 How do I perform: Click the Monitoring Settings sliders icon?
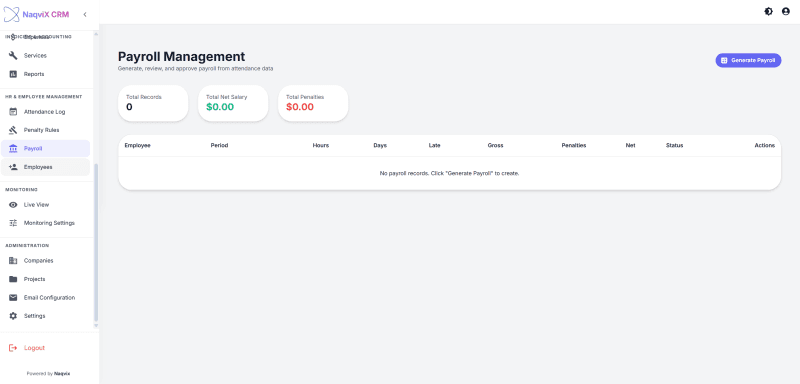(x=13, y=223)
